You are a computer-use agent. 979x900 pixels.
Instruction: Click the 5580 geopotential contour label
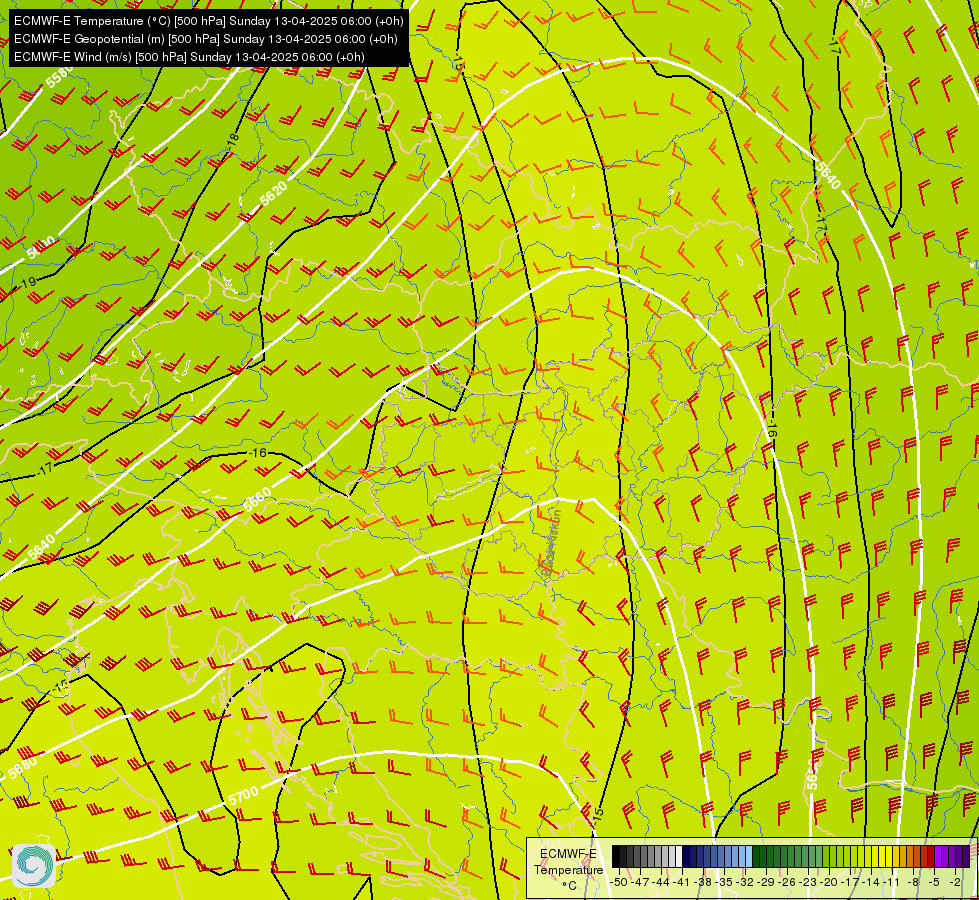point(60,76)
